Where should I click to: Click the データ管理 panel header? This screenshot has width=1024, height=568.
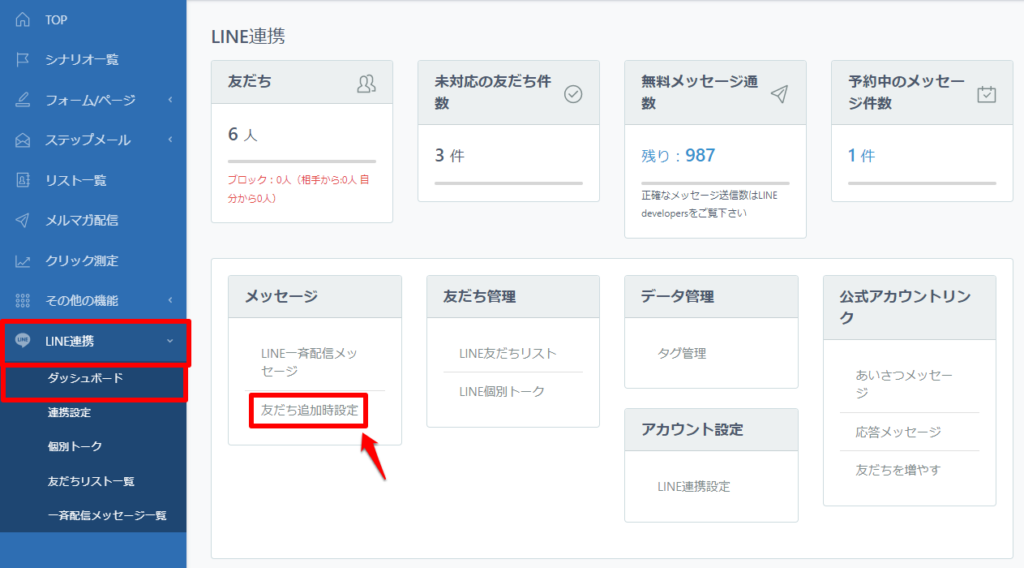(711, 296)
